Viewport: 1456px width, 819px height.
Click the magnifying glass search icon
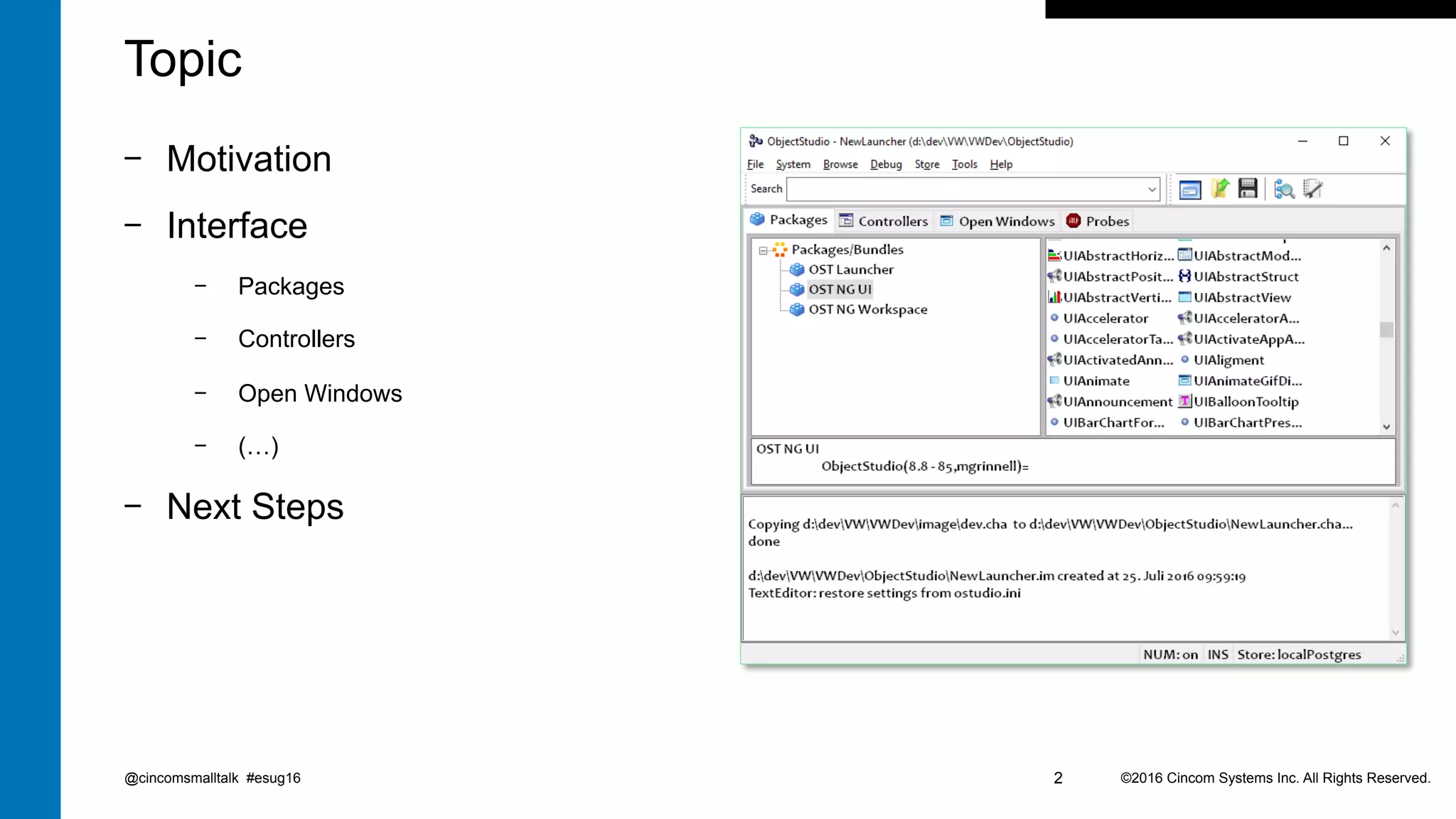1284,189
